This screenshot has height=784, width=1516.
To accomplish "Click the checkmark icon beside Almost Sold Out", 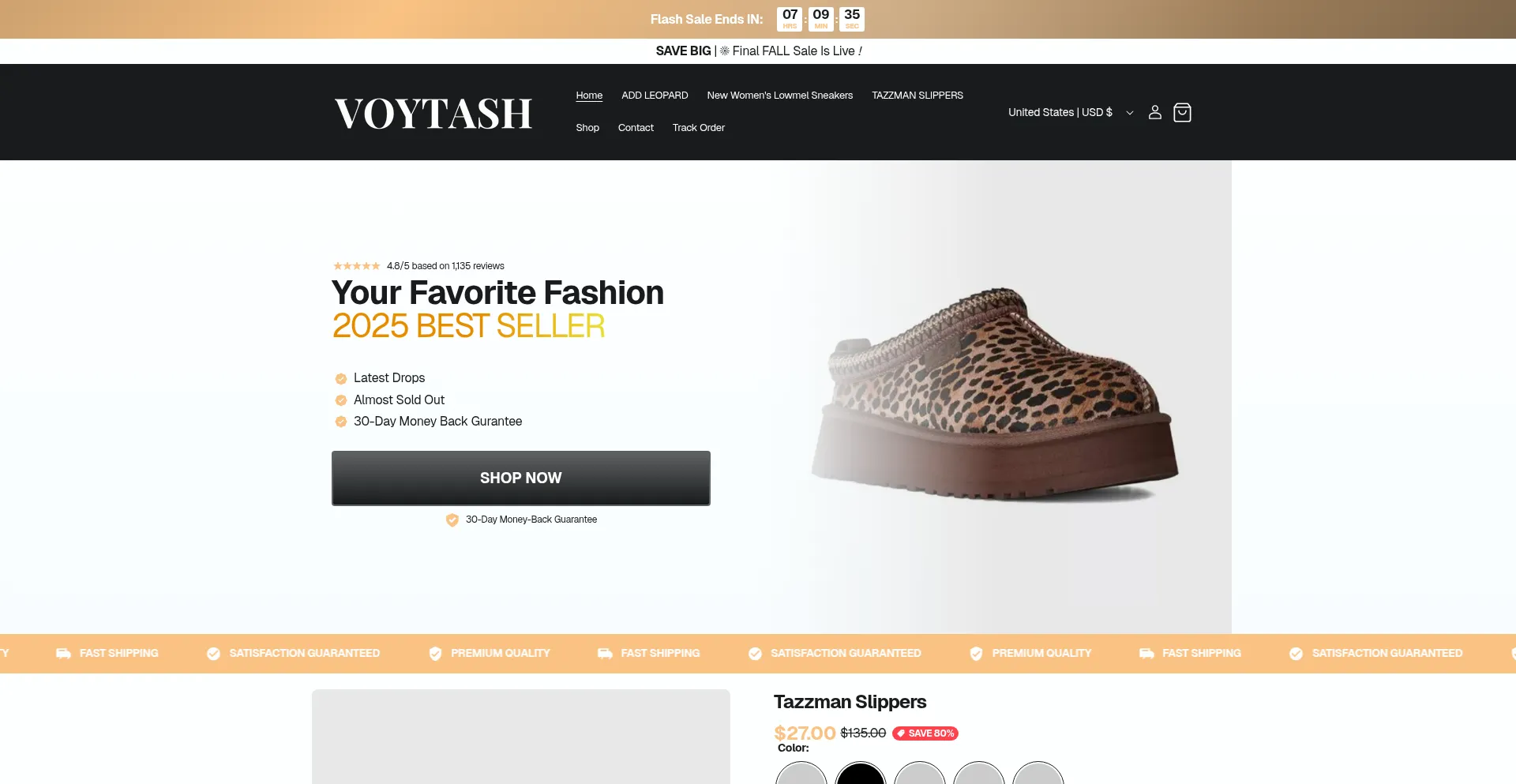I will coord(341,400).
